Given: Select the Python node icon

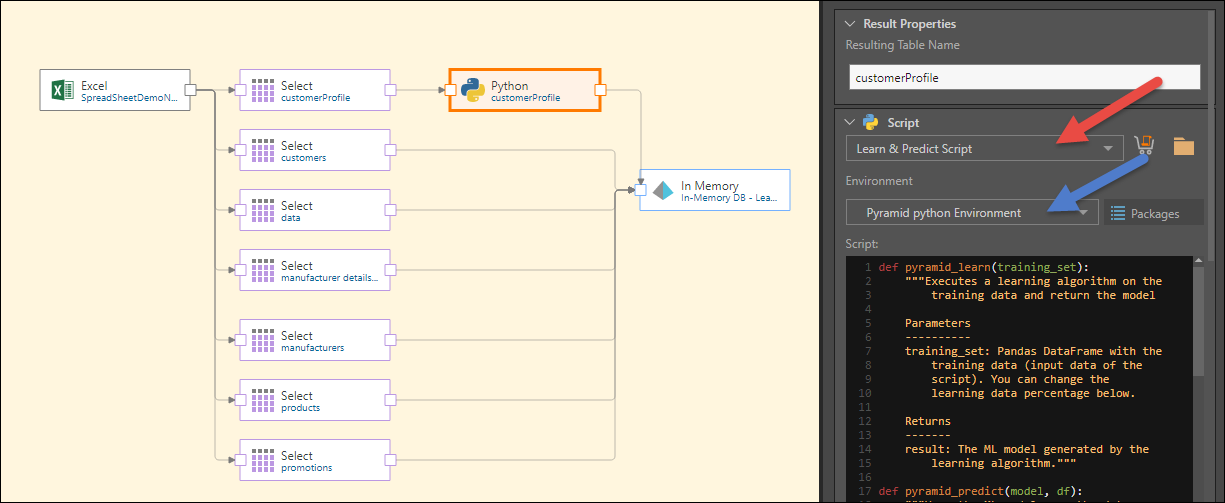Looking at the screenshot, I should [x=474, y=91].
